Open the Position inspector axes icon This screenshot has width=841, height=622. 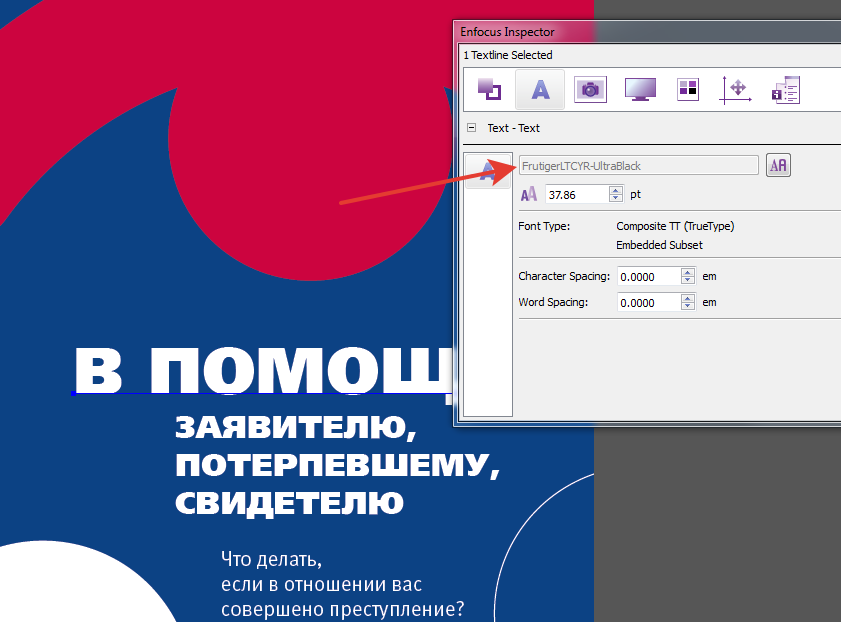(736, 89)
